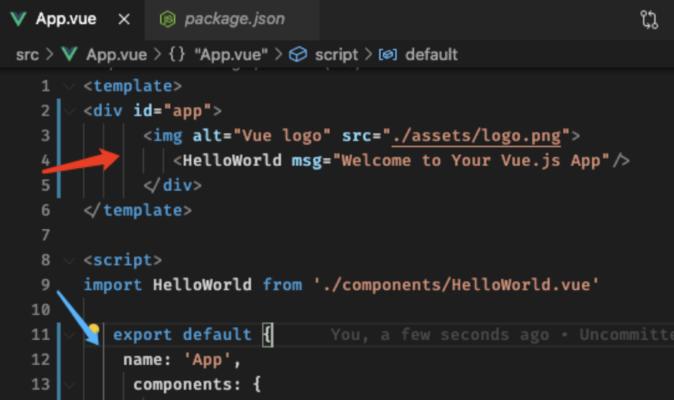Click line number 12 in the gutter
Screen dimensions: 674x400
(x=40, y=360)
